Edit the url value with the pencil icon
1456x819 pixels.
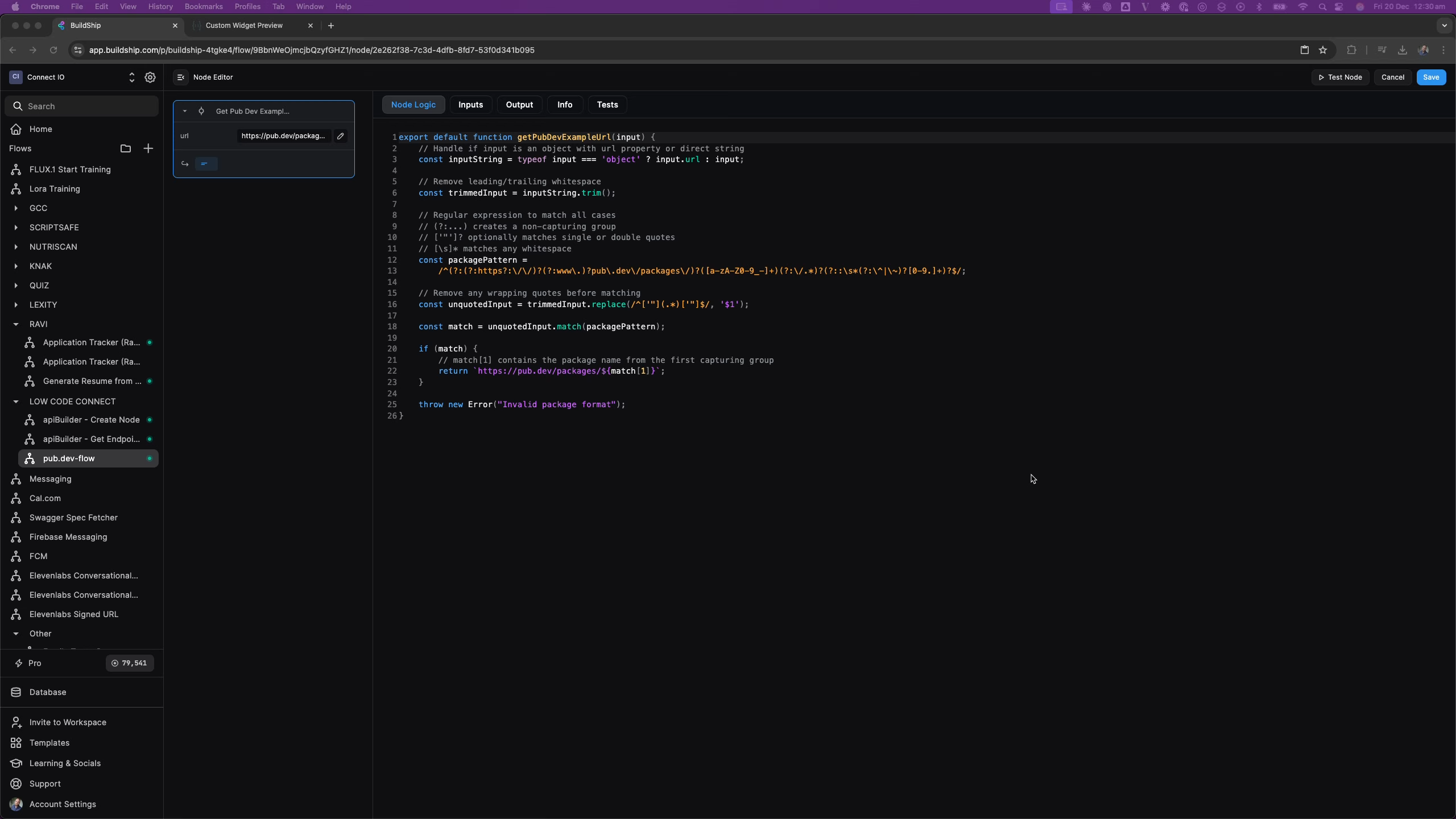pos(340,136)
